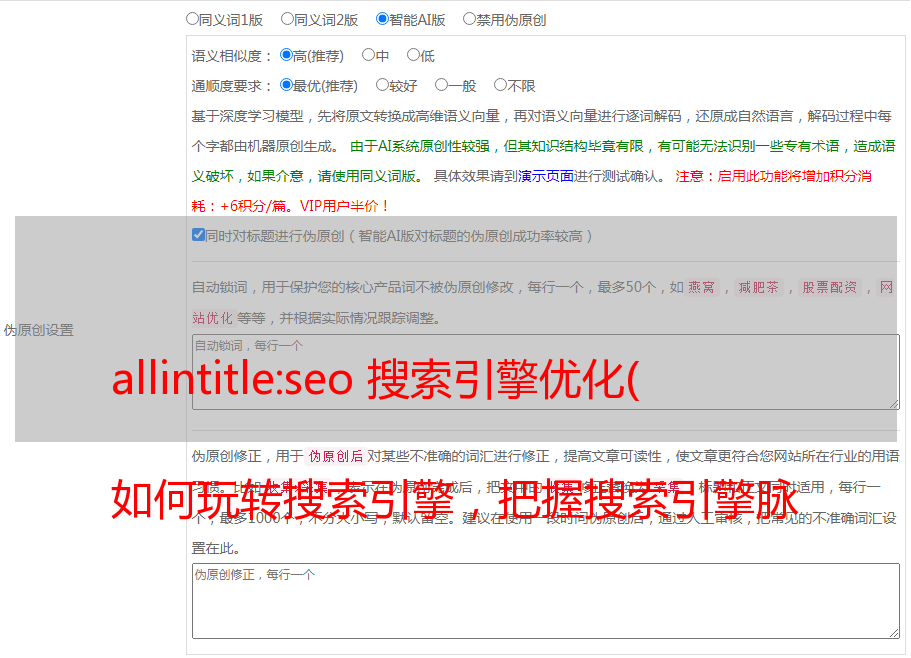Set 语义相似度 to 低
911x658 pixels.
pyautogui.click(x=413, y=55)
